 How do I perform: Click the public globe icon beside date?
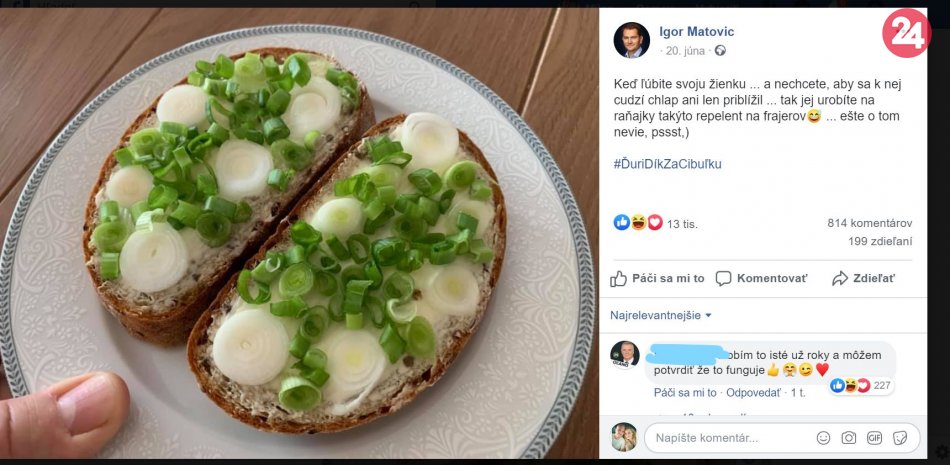click(x=720, y=51)
